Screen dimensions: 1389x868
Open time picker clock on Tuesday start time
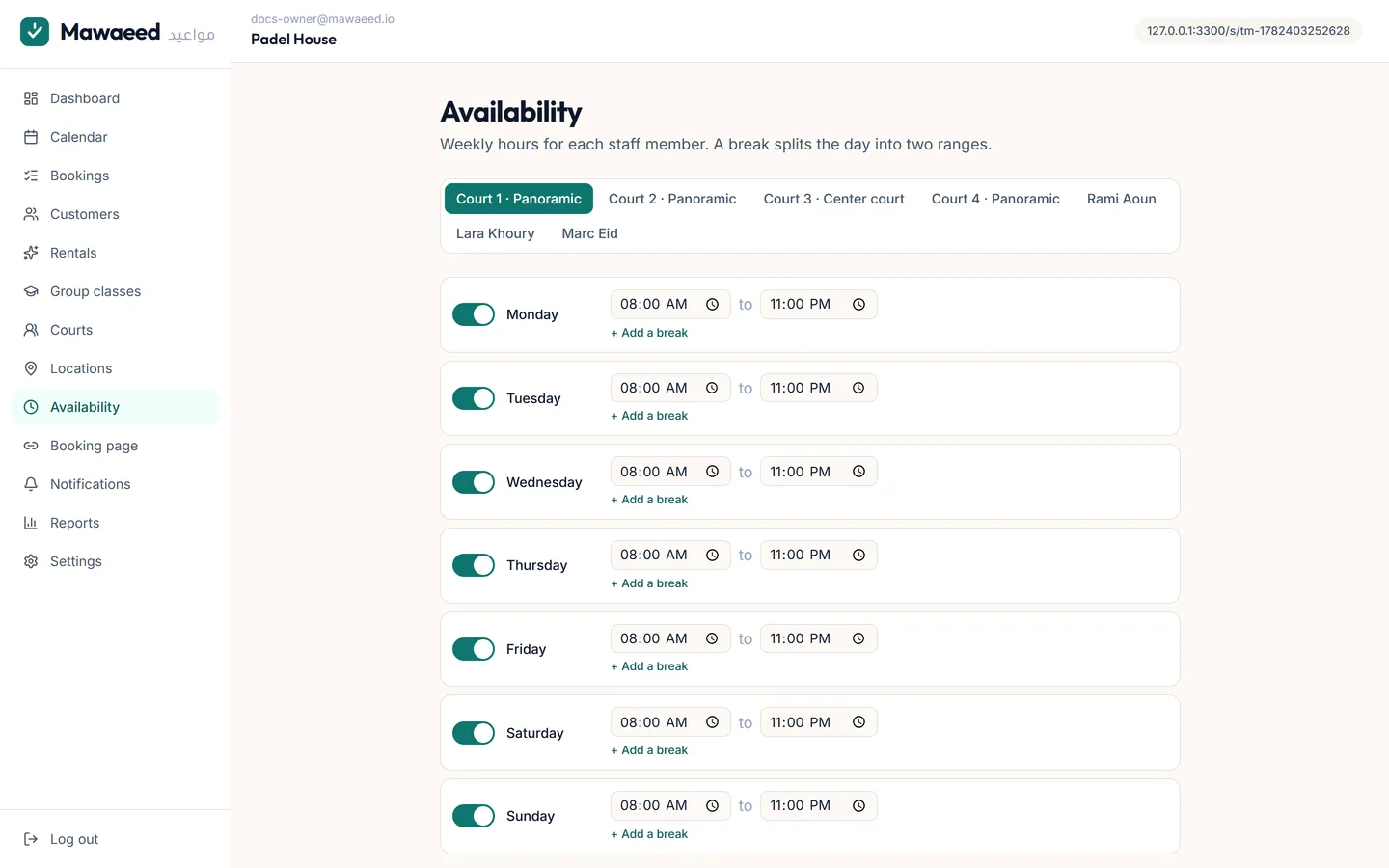[x=712, y=388]
